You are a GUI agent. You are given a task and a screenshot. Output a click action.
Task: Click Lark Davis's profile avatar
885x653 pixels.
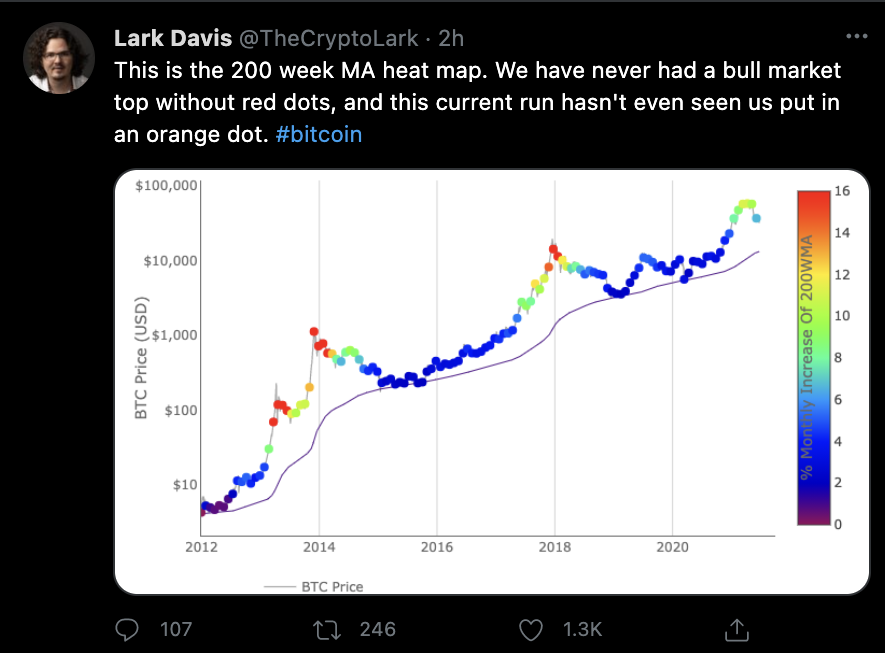tap(59, 59)
